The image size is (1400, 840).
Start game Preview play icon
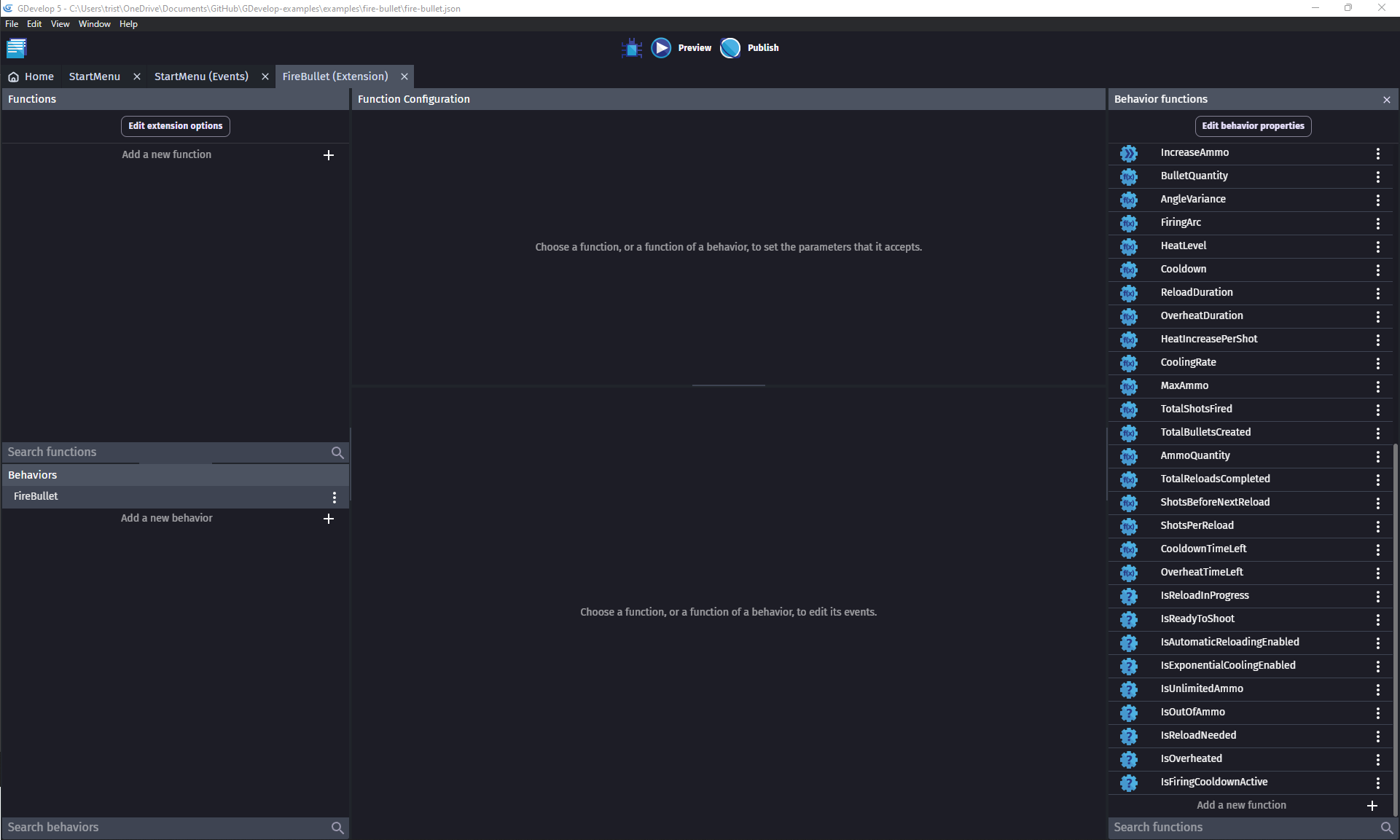coord(661,48)
